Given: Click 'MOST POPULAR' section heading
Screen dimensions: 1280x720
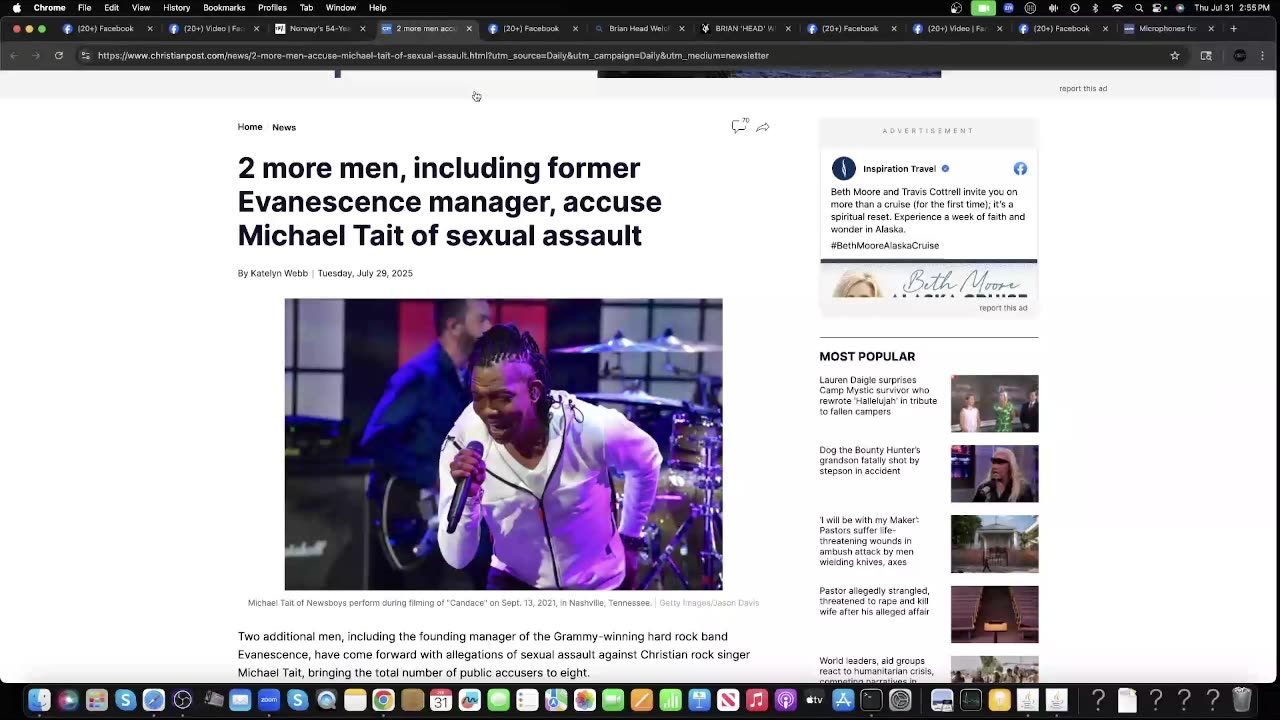Looking at the screenshot, I should (x=867, y=357).
